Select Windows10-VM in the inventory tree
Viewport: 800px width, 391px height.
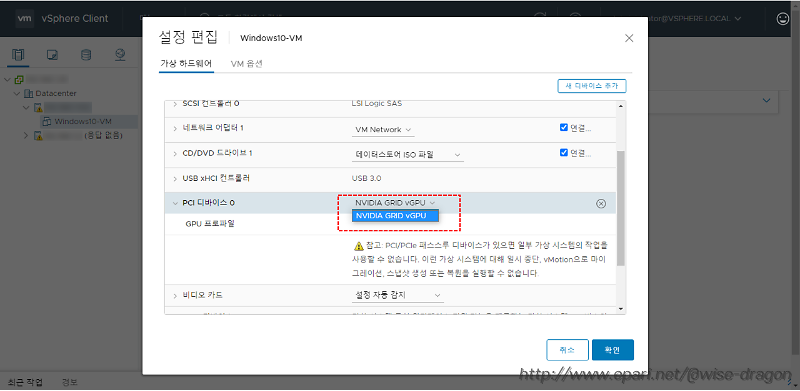(x=83, y=121)
